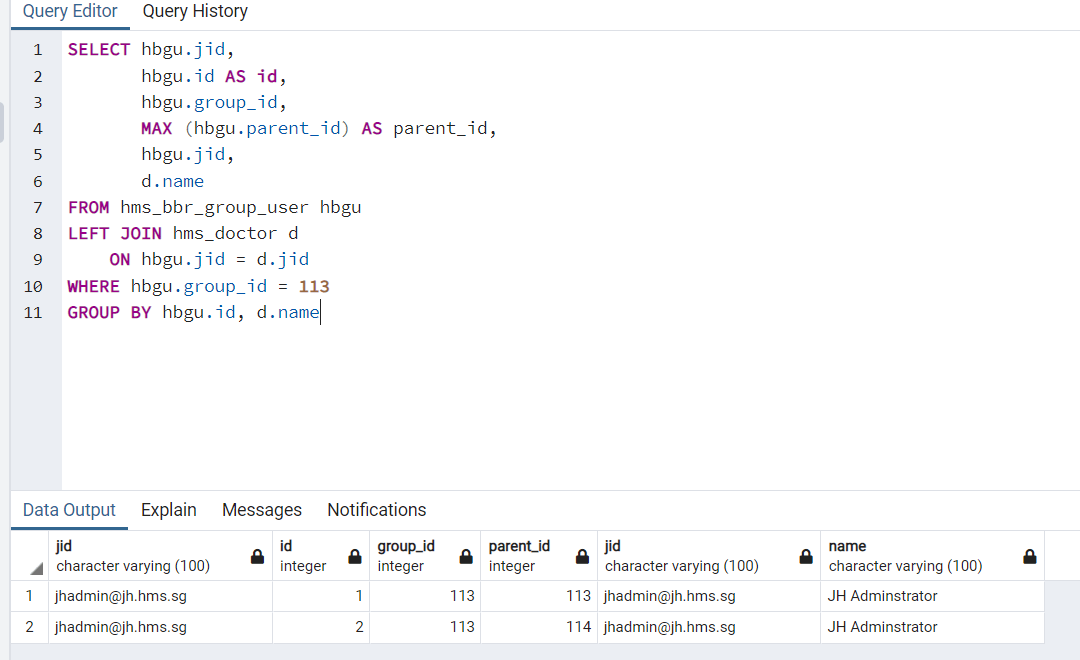Select row 2 by clicking its row number
Screen dimensions: 1080x660
coord(28,627)
